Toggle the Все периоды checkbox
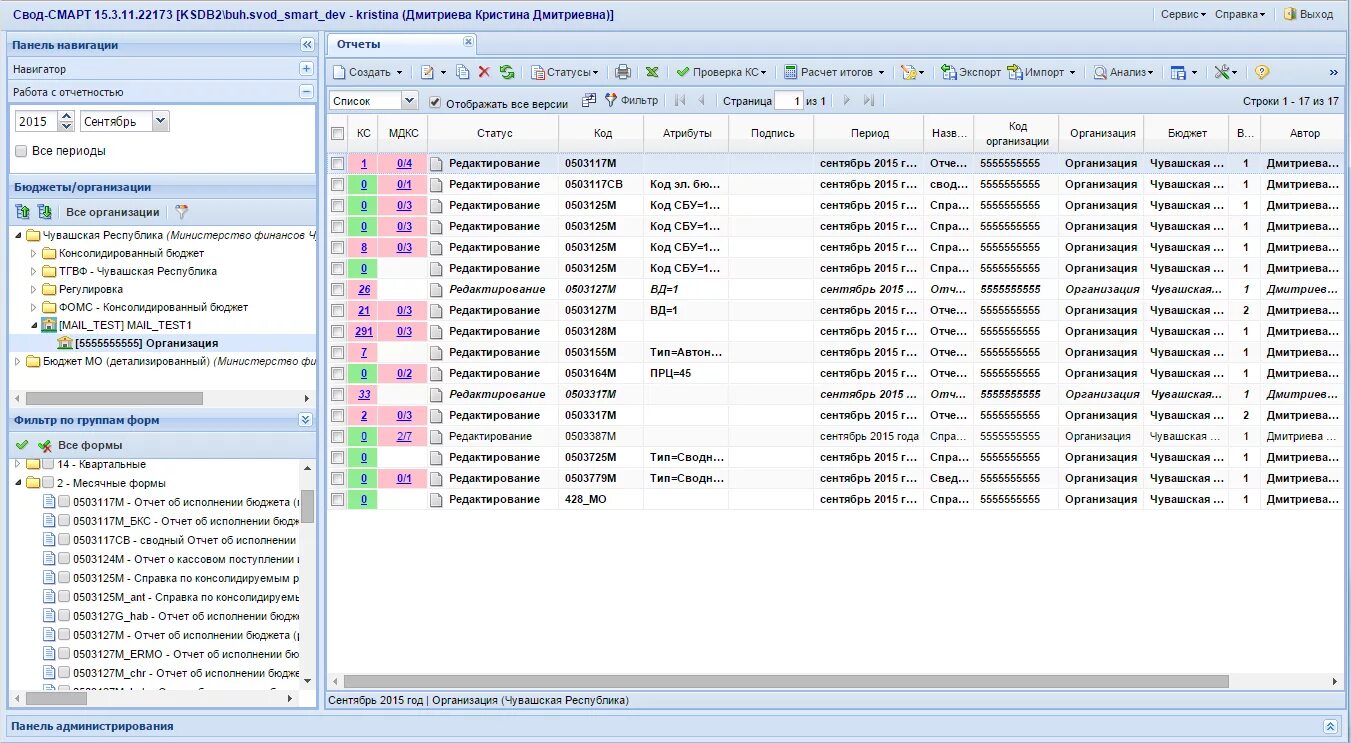Screen dimensions: 1351x743 click(22, 151)
